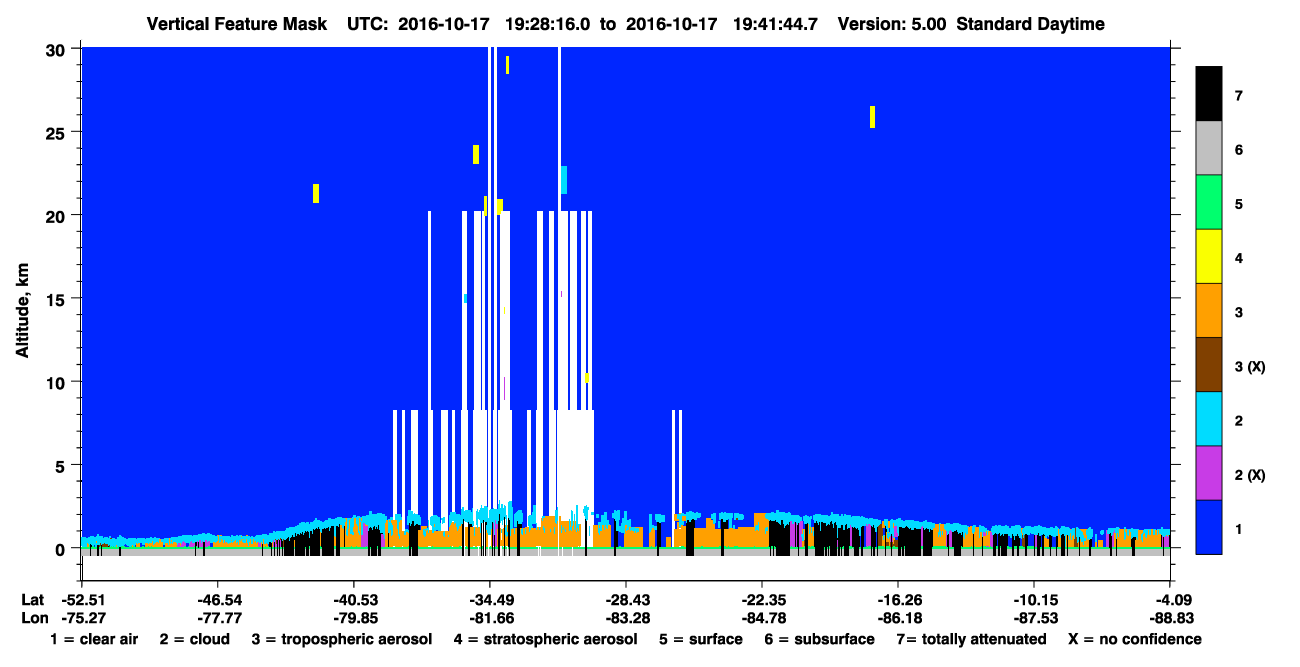This screenshot has width=1300, height=667.
Task: Click legend text '5 = surface'
Action: point(701,639)
